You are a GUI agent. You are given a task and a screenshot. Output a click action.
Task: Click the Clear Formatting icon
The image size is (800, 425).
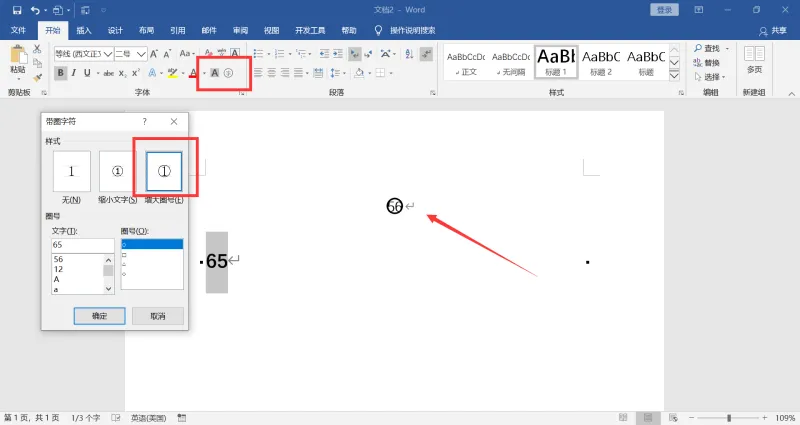[x=208, y=53]
